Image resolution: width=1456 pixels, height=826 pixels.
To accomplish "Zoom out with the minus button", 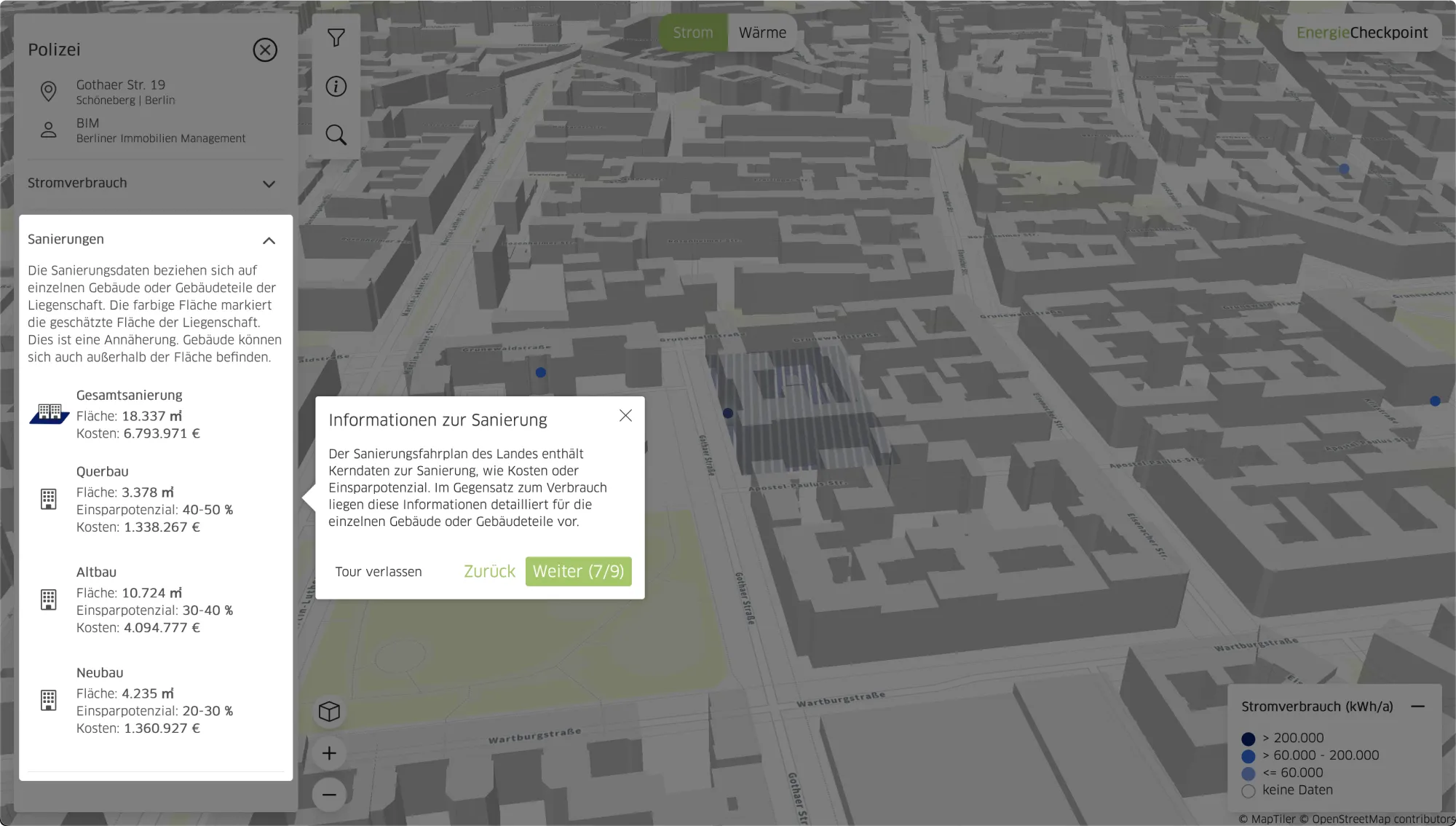I will pyautogui.click(x=329, y=795).
